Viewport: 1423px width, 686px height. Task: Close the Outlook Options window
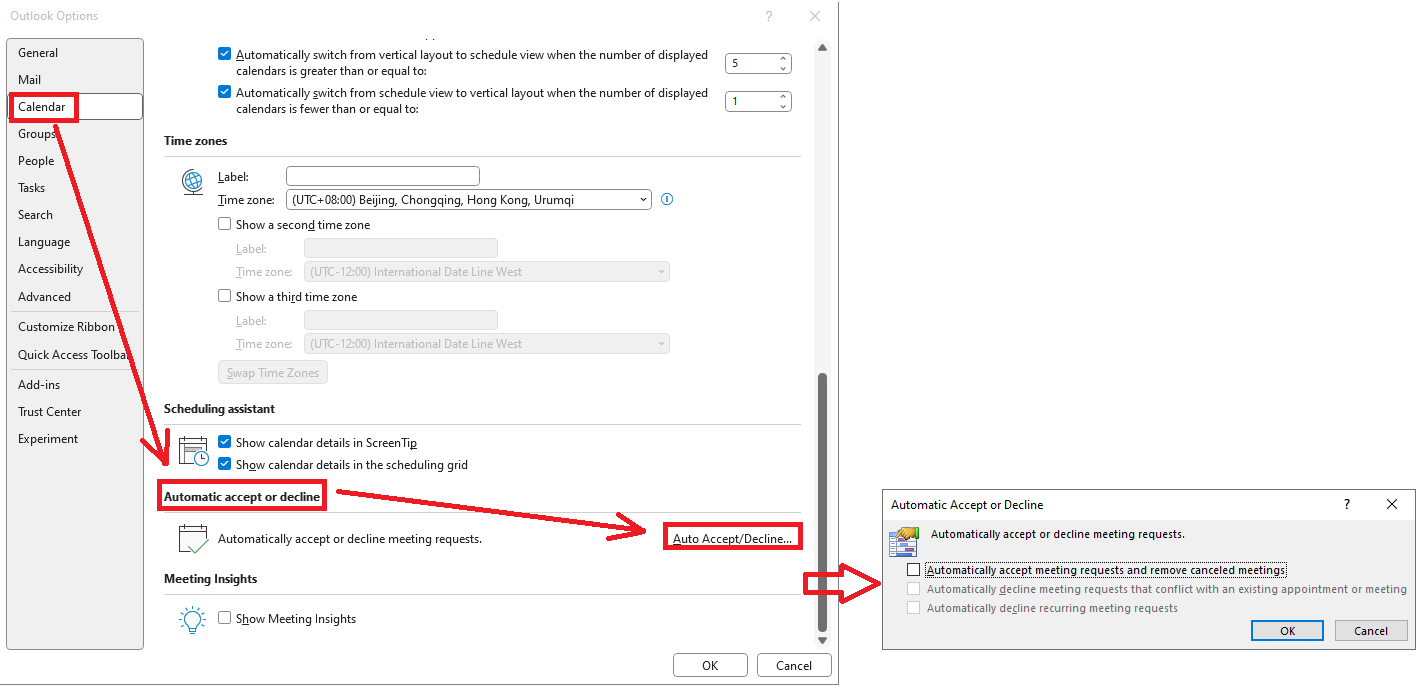coord(815,16)
